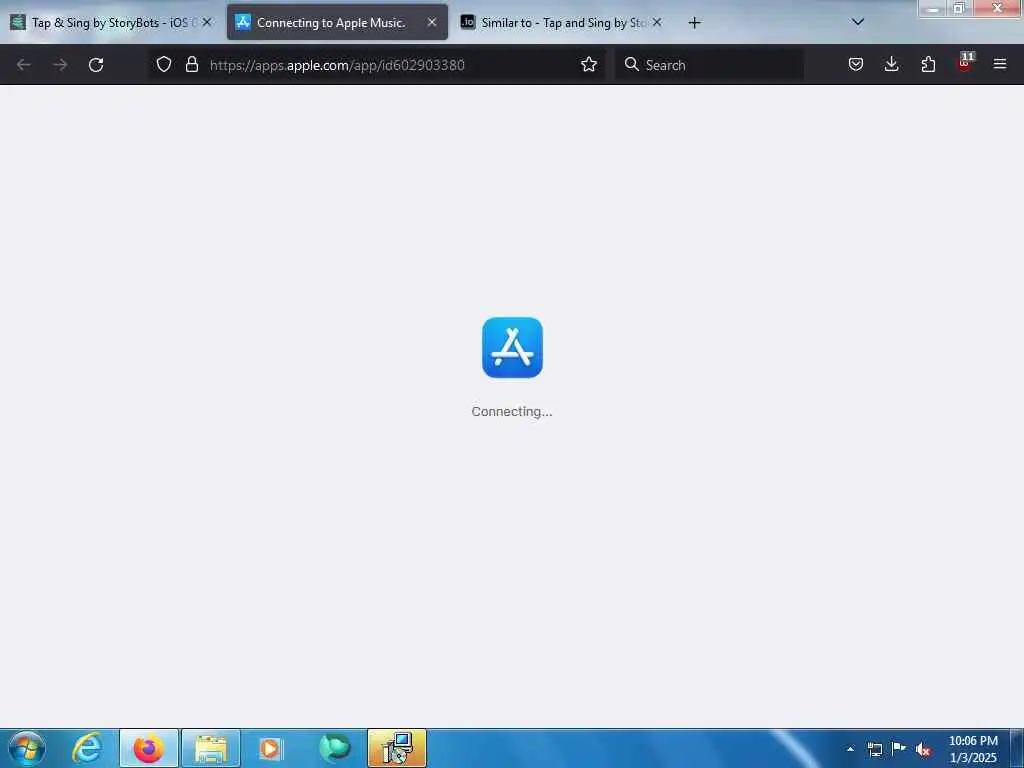
Task: Open the Firefox hamburger menu
Action: click(999, 64)
